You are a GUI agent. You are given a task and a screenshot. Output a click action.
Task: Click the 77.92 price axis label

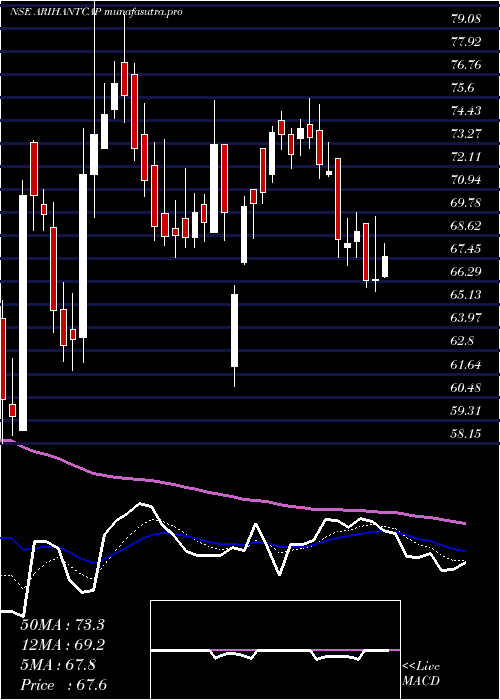(466, 42)
